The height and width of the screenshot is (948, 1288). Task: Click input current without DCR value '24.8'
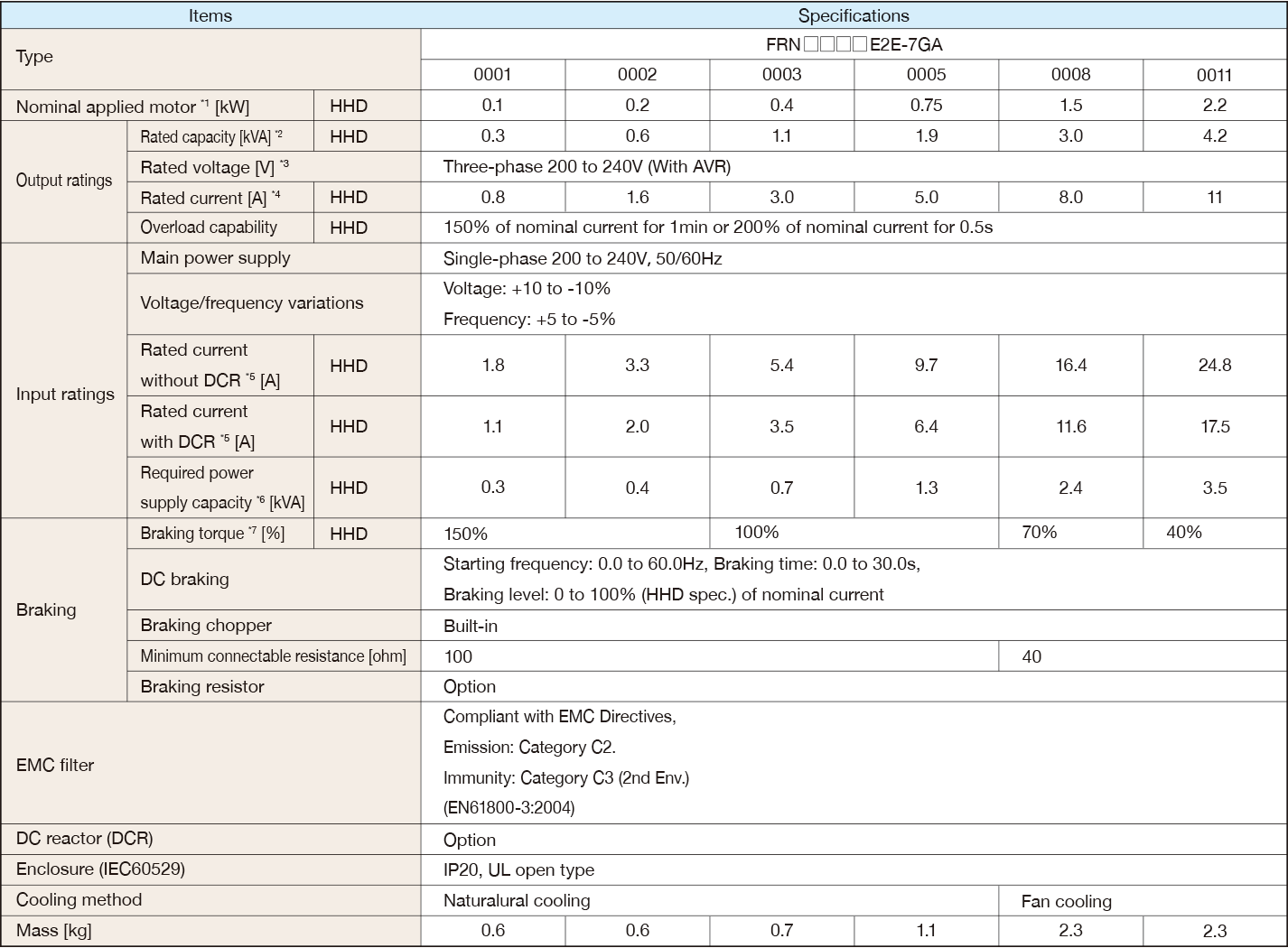[1215, 365]
